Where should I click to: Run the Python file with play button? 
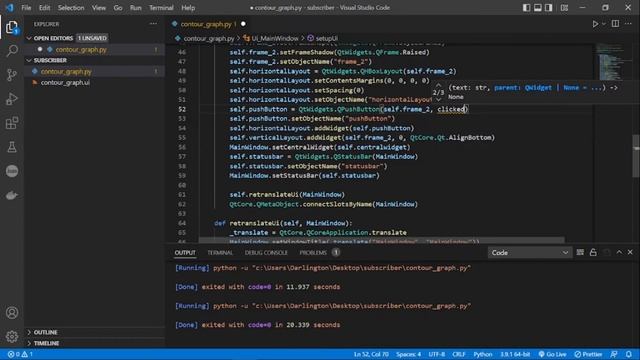point(595,24)
